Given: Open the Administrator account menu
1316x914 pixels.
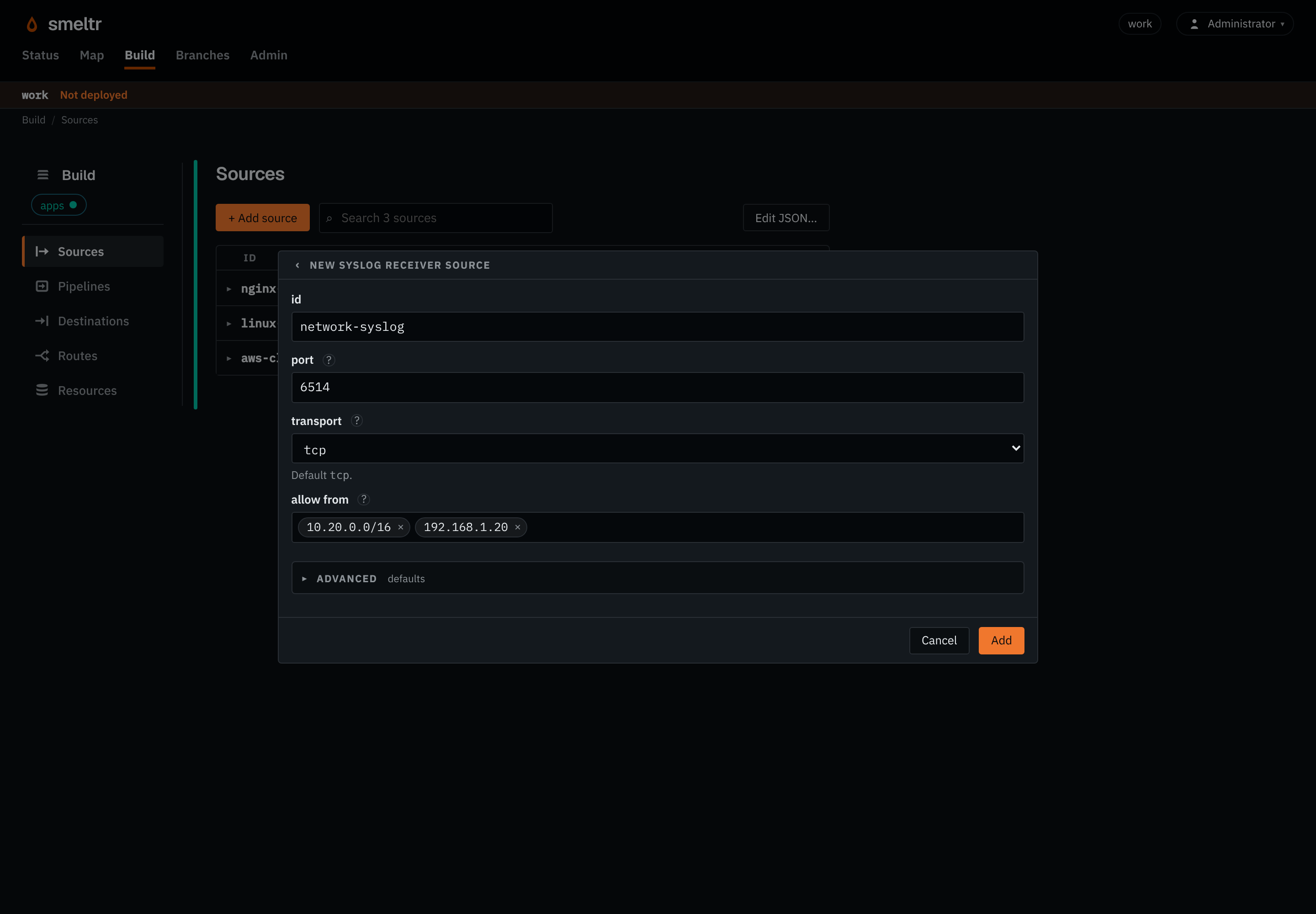Looking at the screenshot, I should pos(1235,24).
